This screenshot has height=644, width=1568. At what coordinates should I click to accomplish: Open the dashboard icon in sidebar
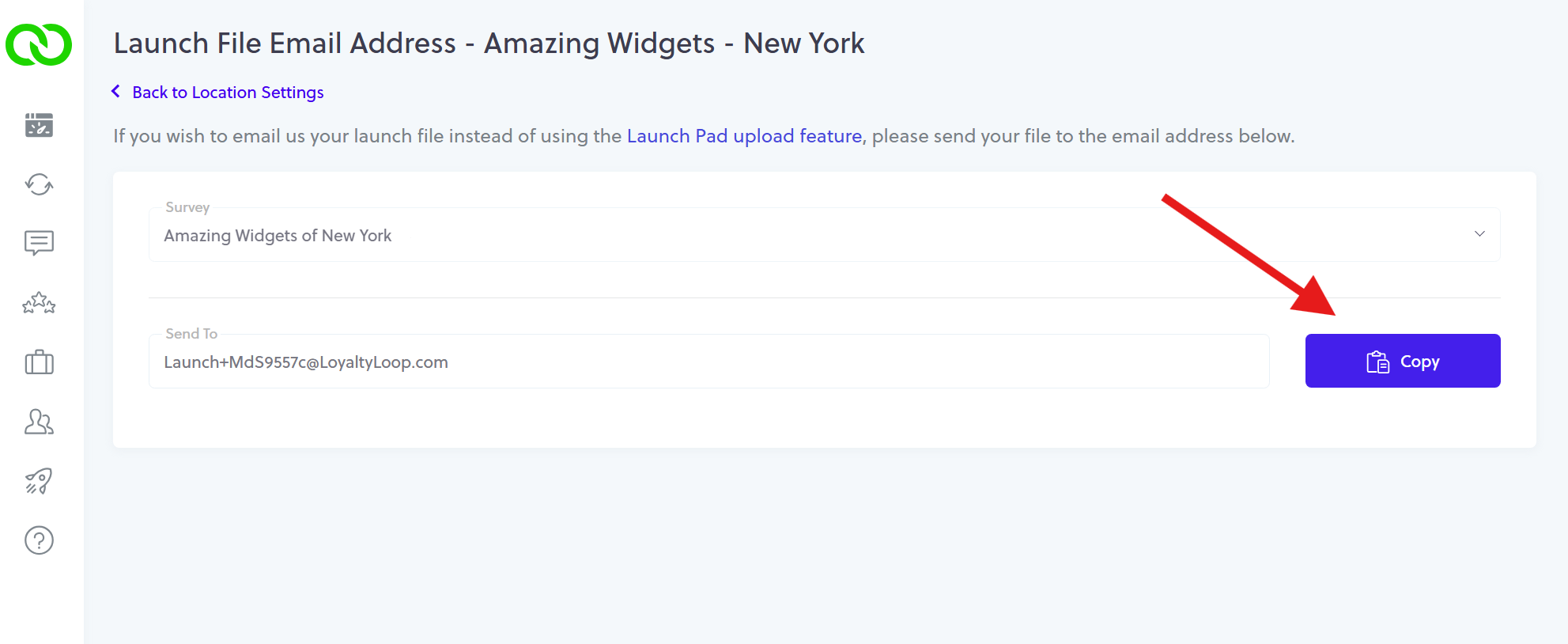[39, 125]
